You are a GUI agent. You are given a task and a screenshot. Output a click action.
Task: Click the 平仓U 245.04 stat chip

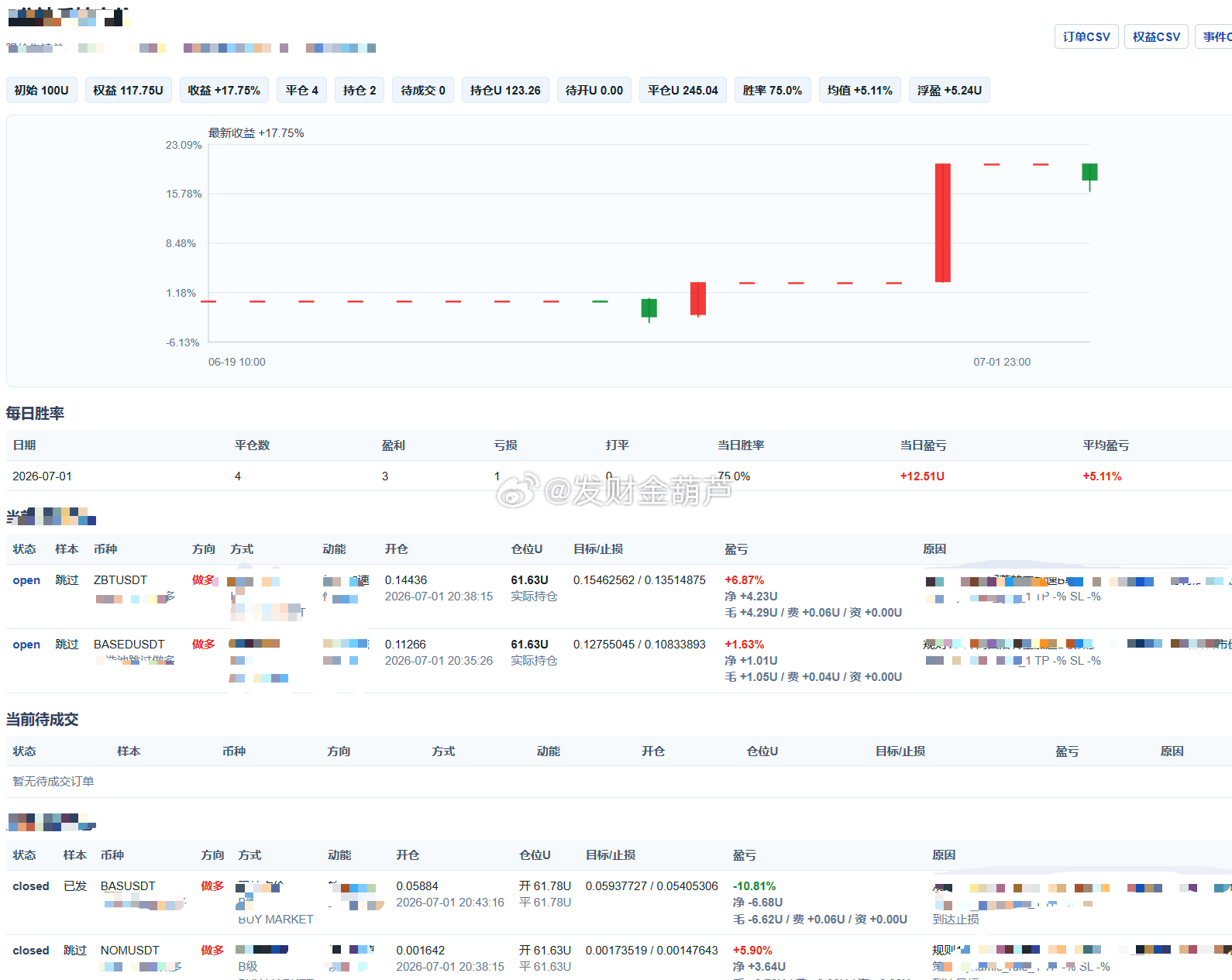coord(683,90)
